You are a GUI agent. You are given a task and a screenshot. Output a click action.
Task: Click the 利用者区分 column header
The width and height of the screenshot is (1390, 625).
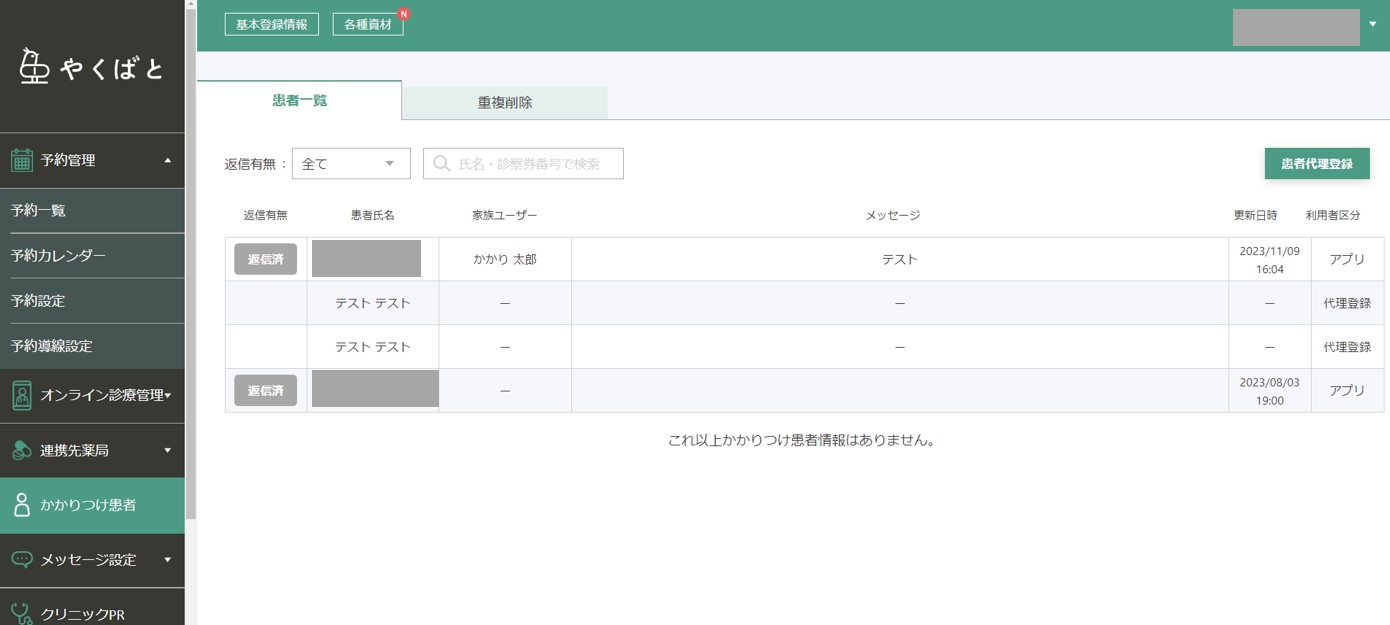(x=1333, y=215)
